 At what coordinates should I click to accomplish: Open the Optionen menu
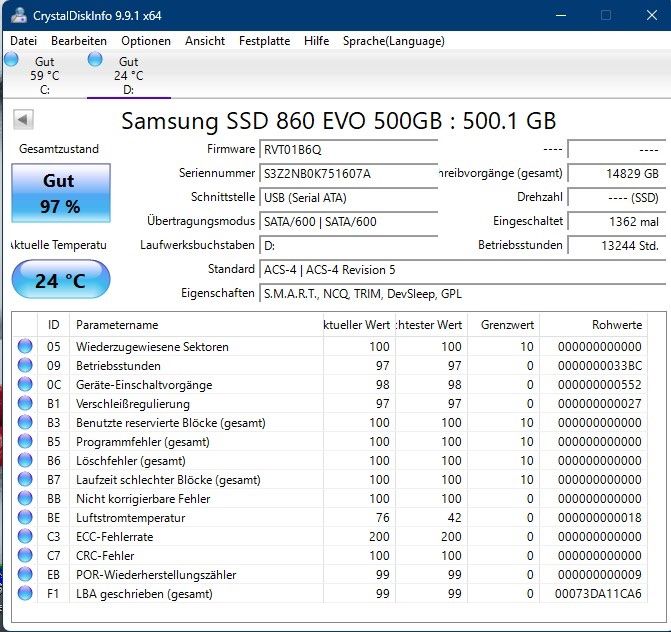pos(146,41)
